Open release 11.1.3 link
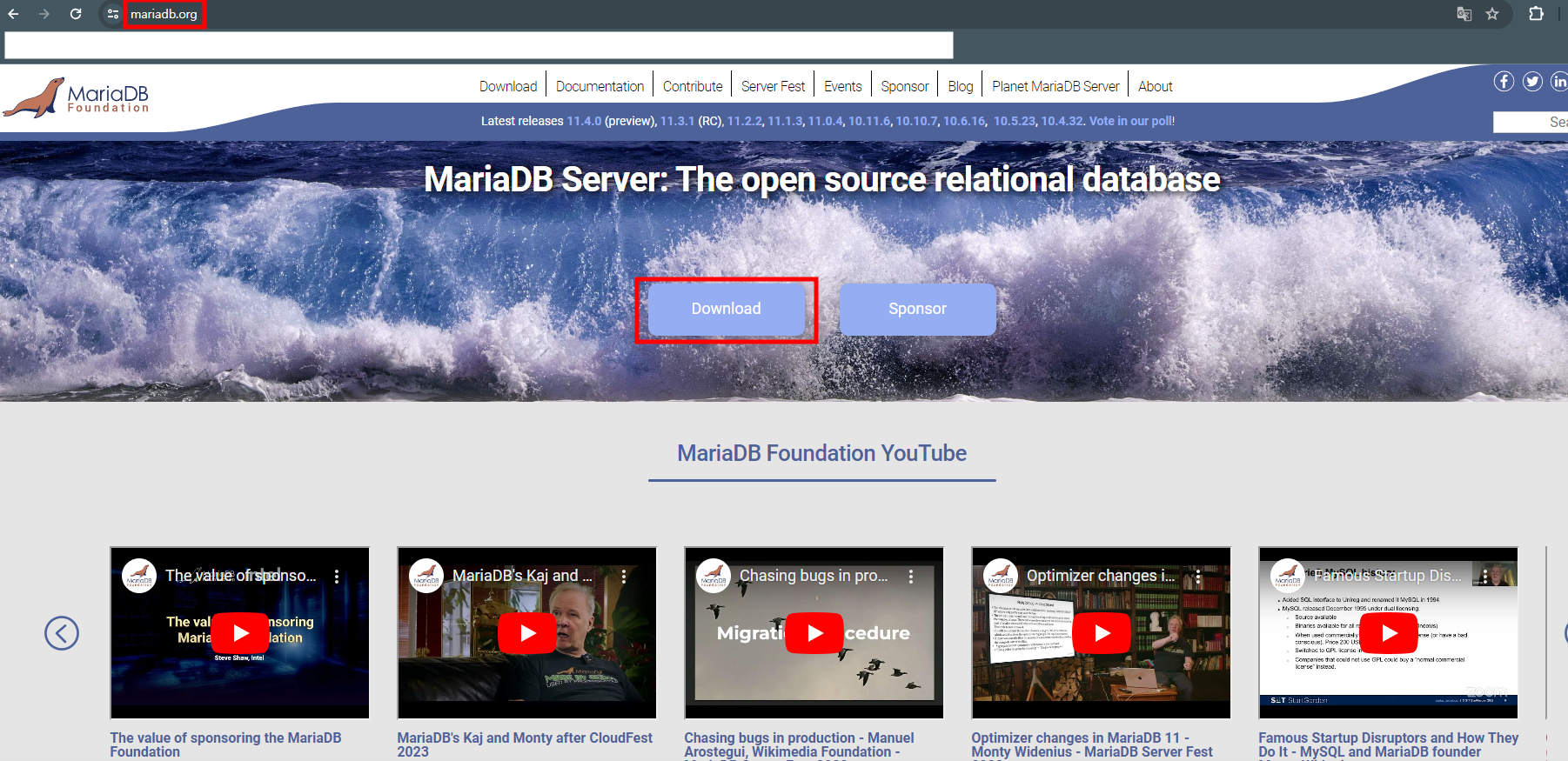The image size is (1568, 761). tap(785, 121)
